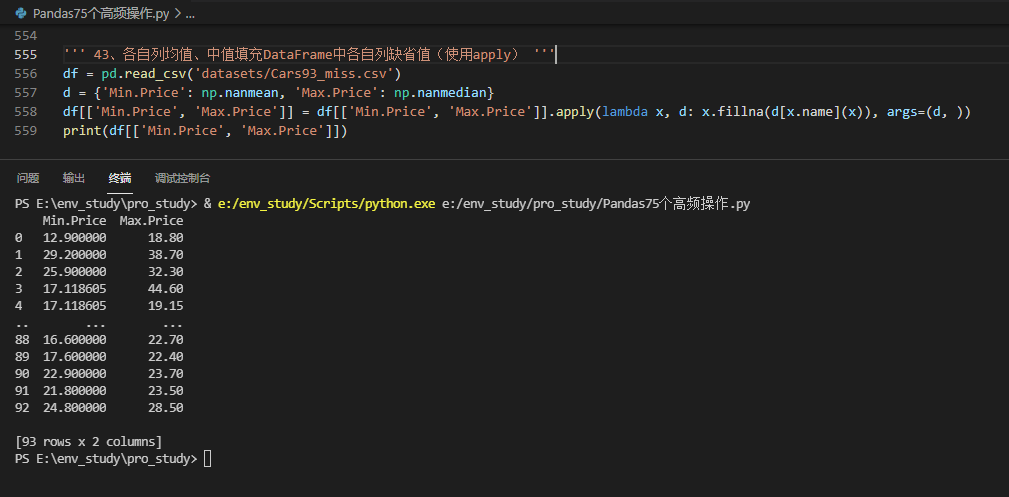Select the 终端 panel tab
Screen dimensions: 1009x497
tap(120, 178)
